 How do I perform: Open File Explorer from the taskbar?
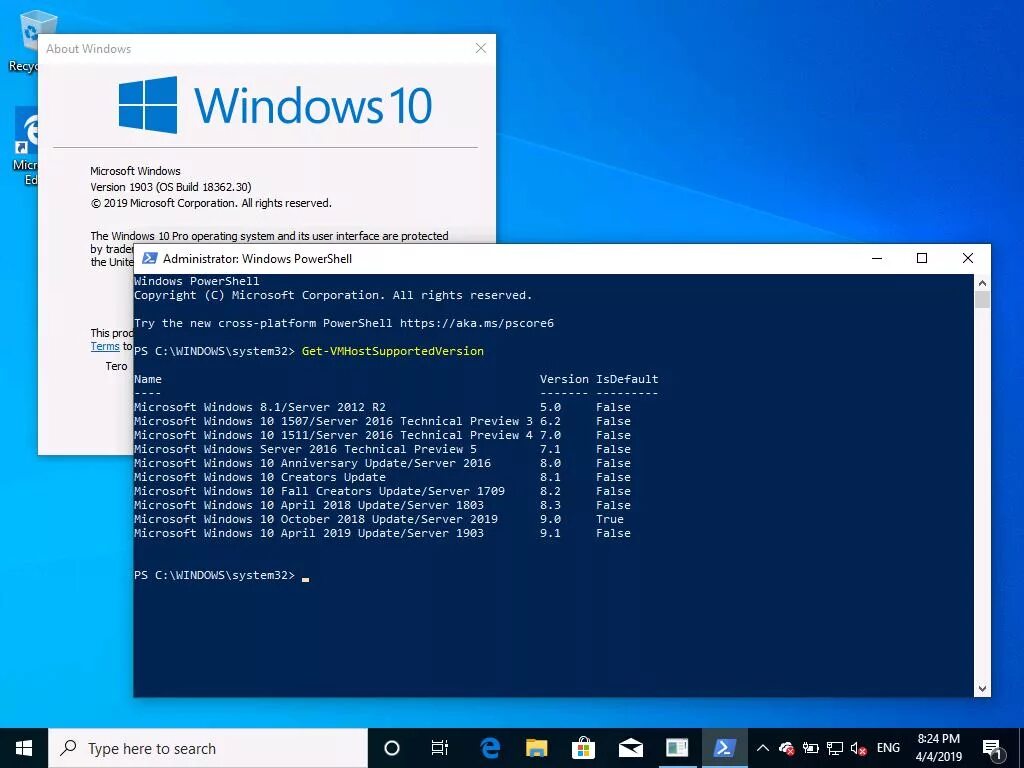tap(536, 748)
